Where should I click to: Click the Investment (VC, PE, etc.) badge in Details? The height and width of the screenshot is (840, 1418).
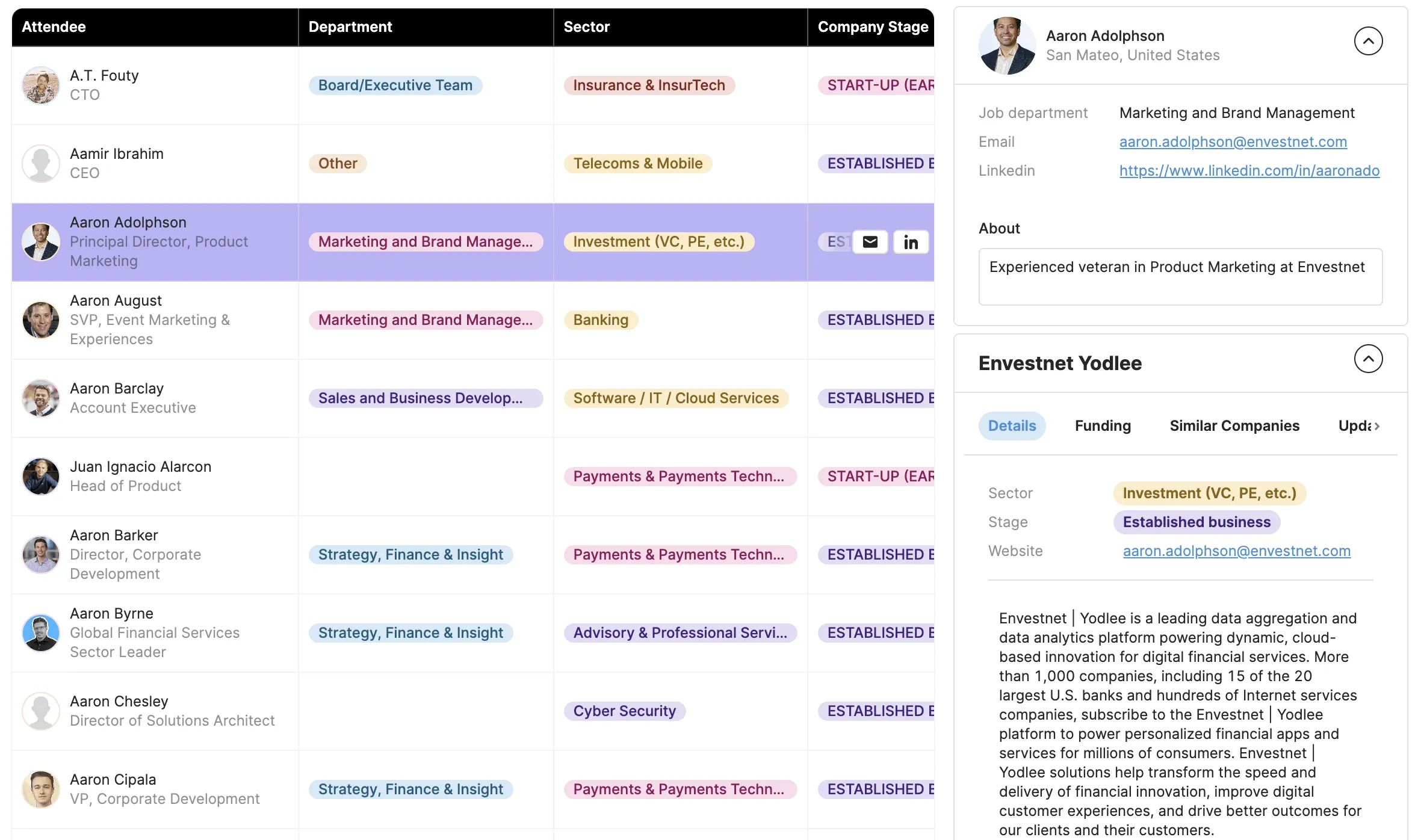click(x=1209, y=493)
